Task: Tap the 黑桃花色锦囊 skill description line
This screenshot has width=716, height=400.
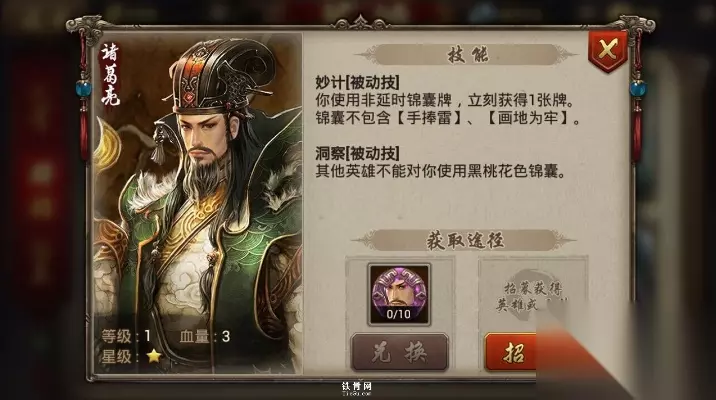Action: (x=441, y=171)
